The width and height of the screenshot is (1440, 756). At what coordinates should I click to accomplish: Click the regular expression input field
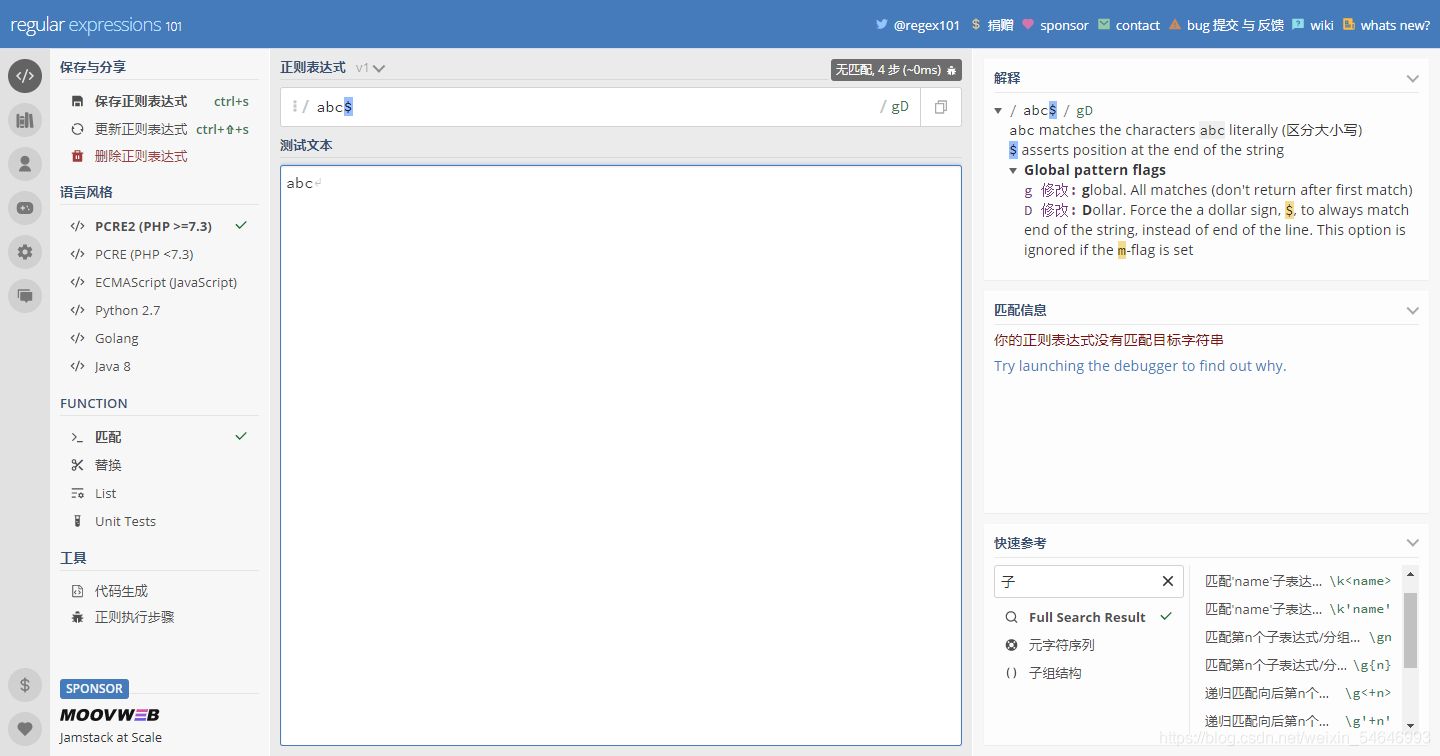(x=600, y=107)
